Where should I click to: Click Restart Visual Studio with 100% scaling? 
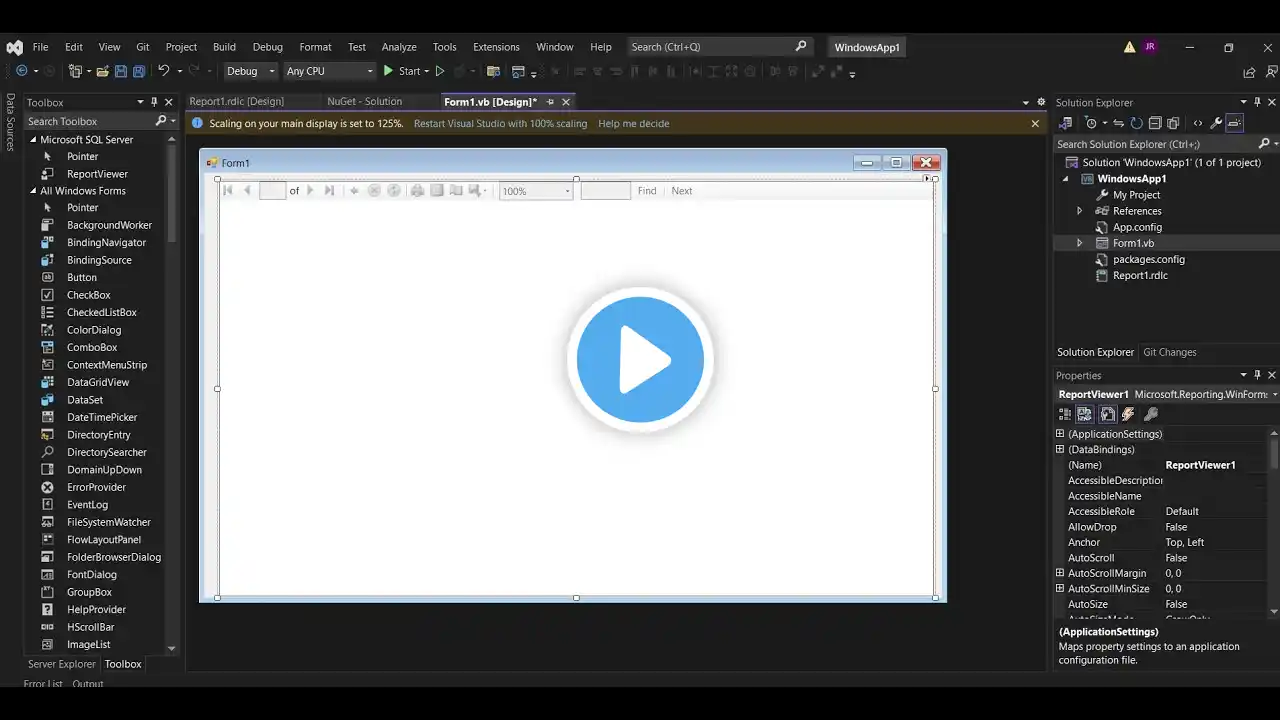pos(500,124)
